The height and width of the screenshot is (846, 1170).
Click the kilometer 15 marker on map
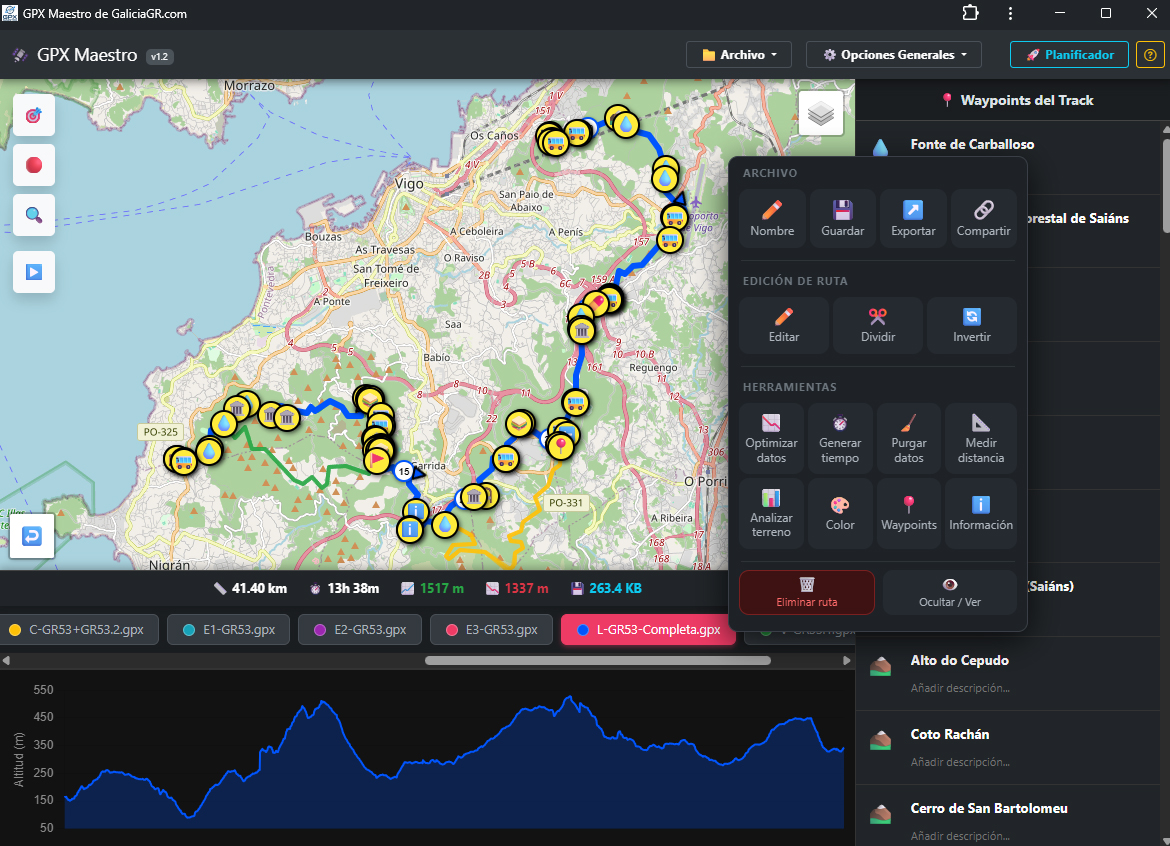coord(404,471)
